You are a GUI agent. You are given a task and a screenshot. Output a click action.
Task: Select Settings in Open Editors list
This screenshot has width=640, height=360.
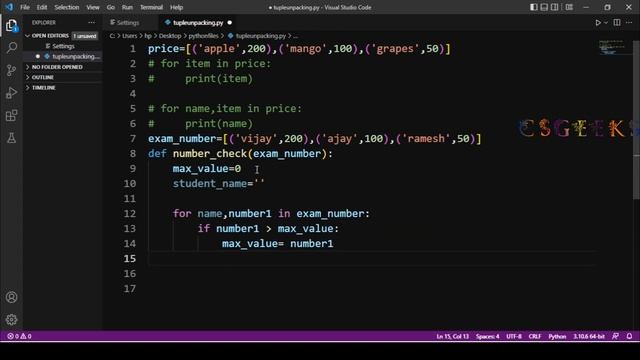coord(62,46)
